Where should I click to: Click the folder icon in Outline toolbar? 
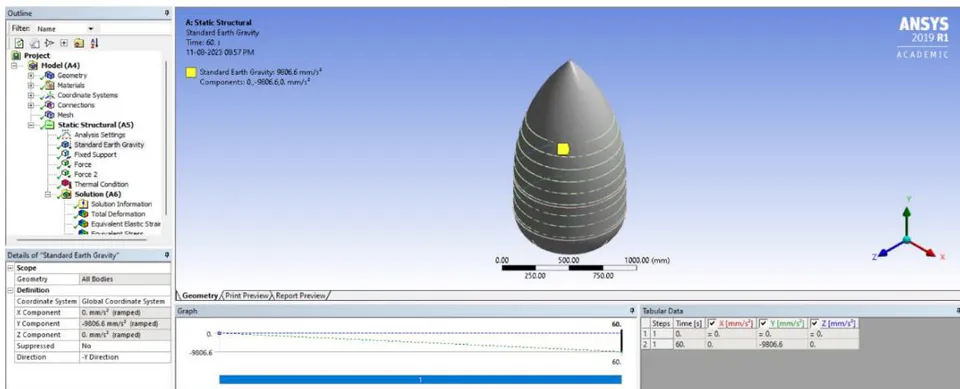78,43
